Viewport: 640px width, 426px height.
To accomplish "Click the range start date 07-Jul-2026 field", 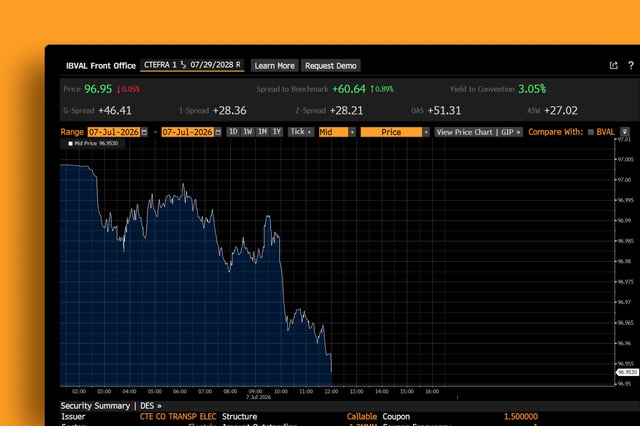I will click(114, 132).
